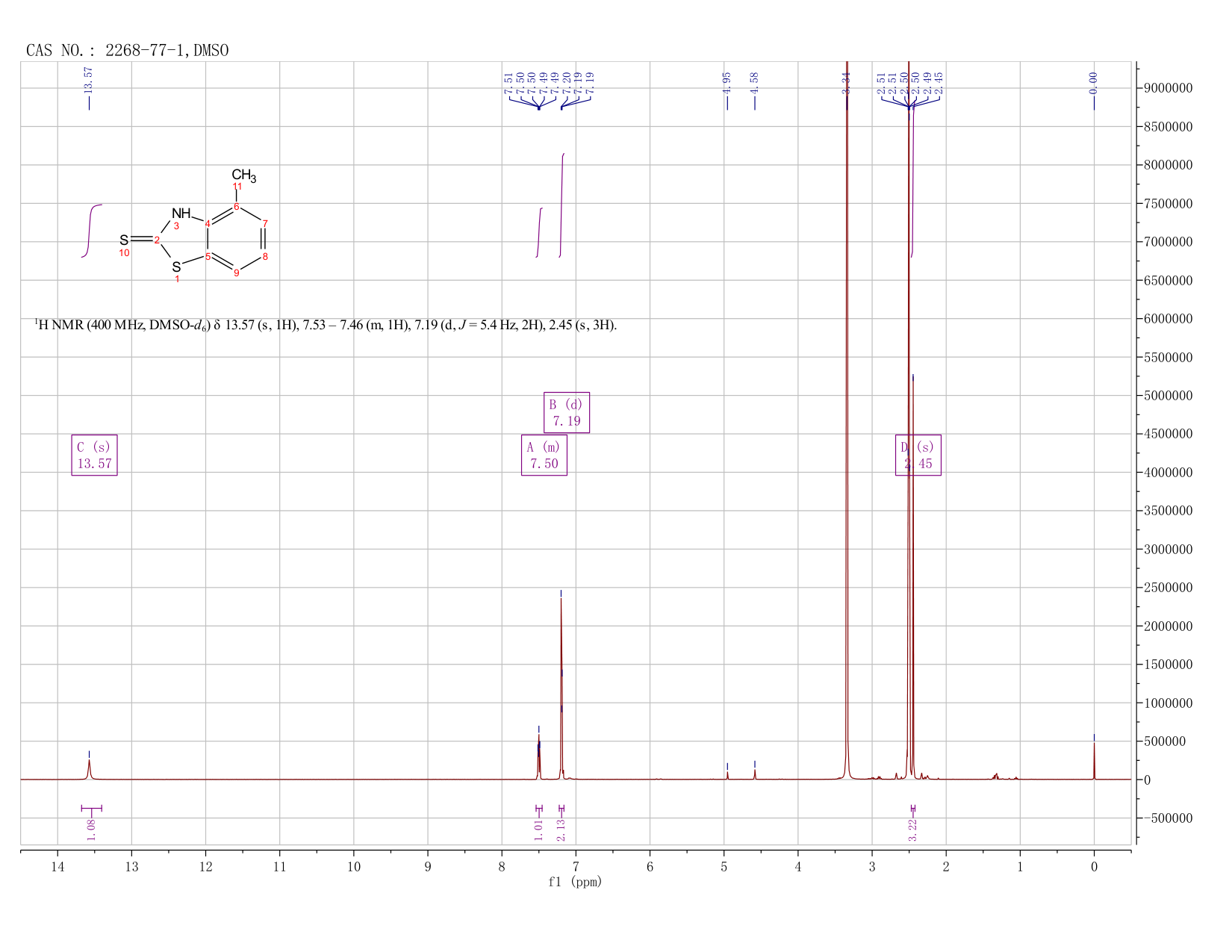
Task: Click the NH atom in structure
Action: pyautogui.click(x=181, y=213)
